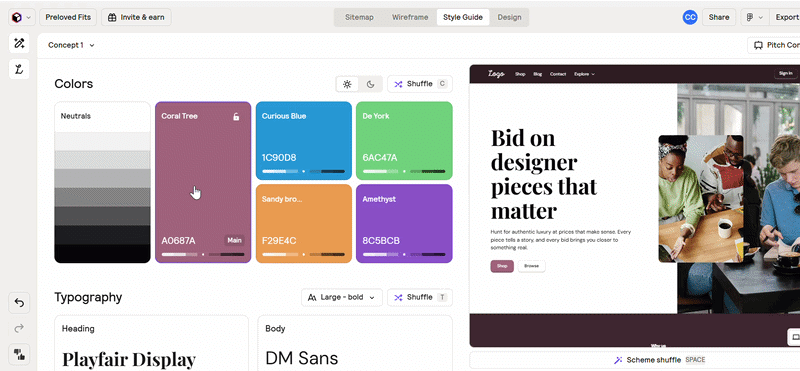800x371 pixels.
Task: Switch to dark mode moon toggle
Action: click(x=370, y=84)
